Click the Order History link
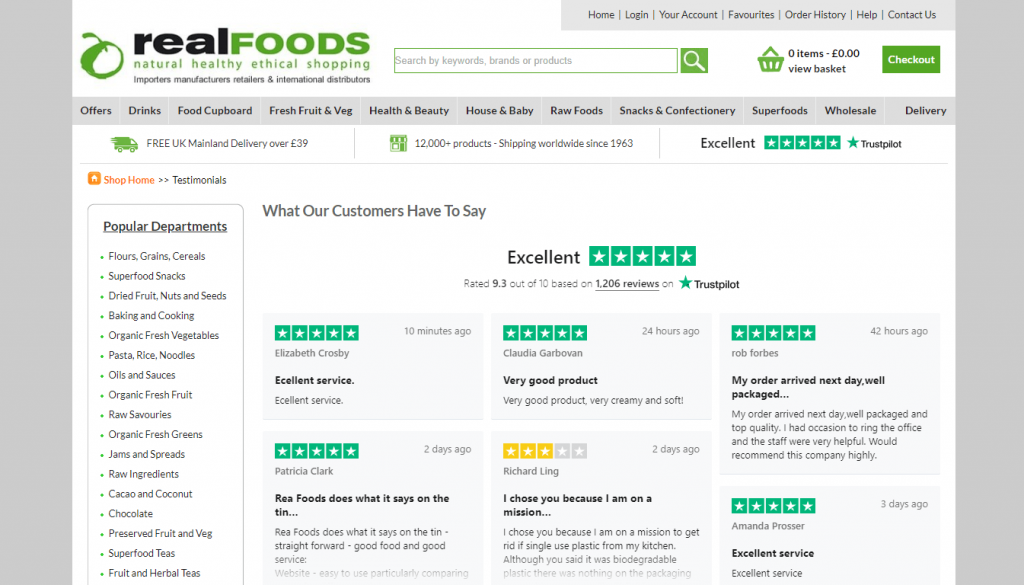This screenshot has width=1024, height=585. tap(816, 14)
